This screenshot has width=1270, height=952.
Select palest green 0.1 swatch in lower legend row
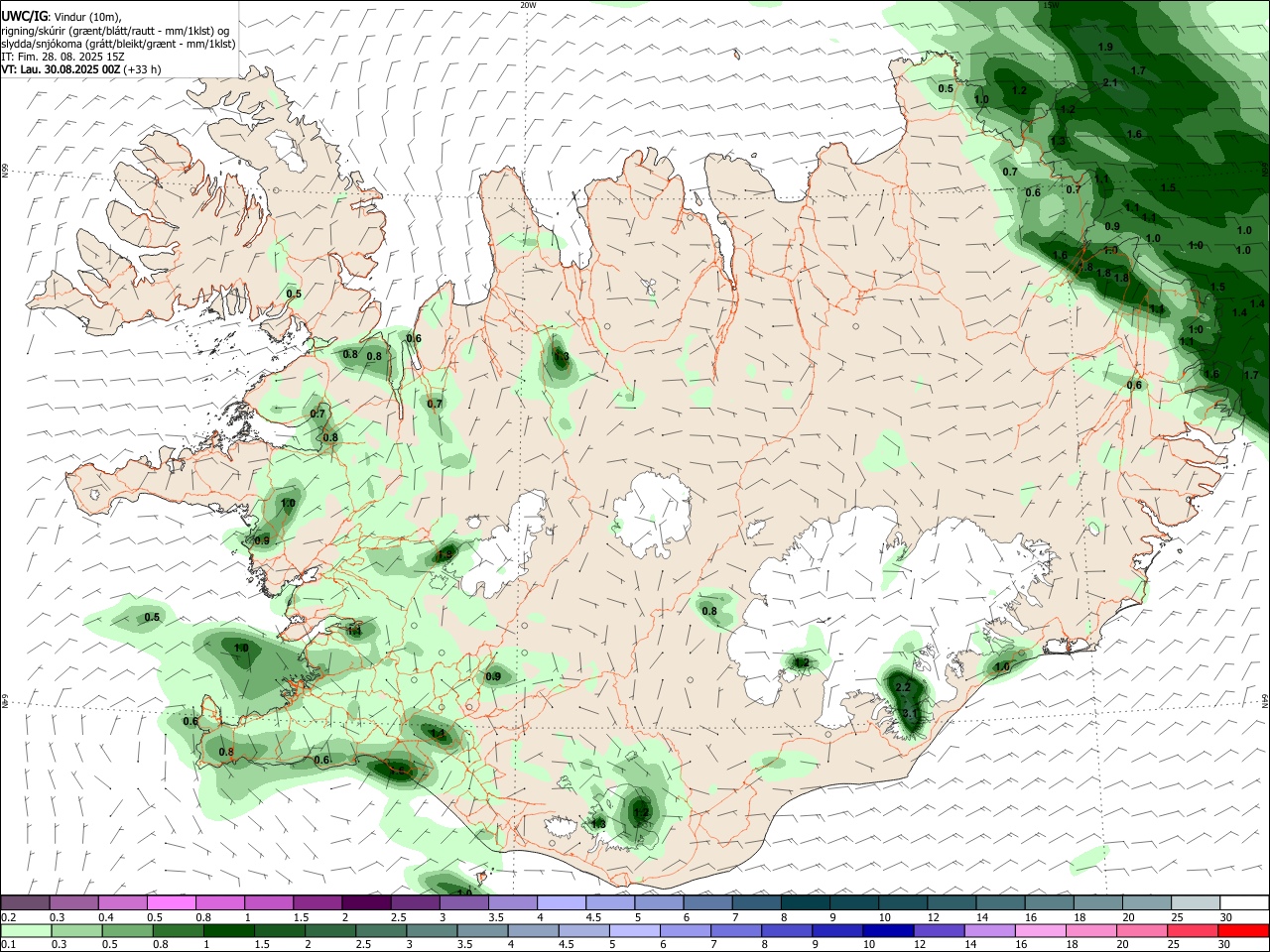[26, 930]
